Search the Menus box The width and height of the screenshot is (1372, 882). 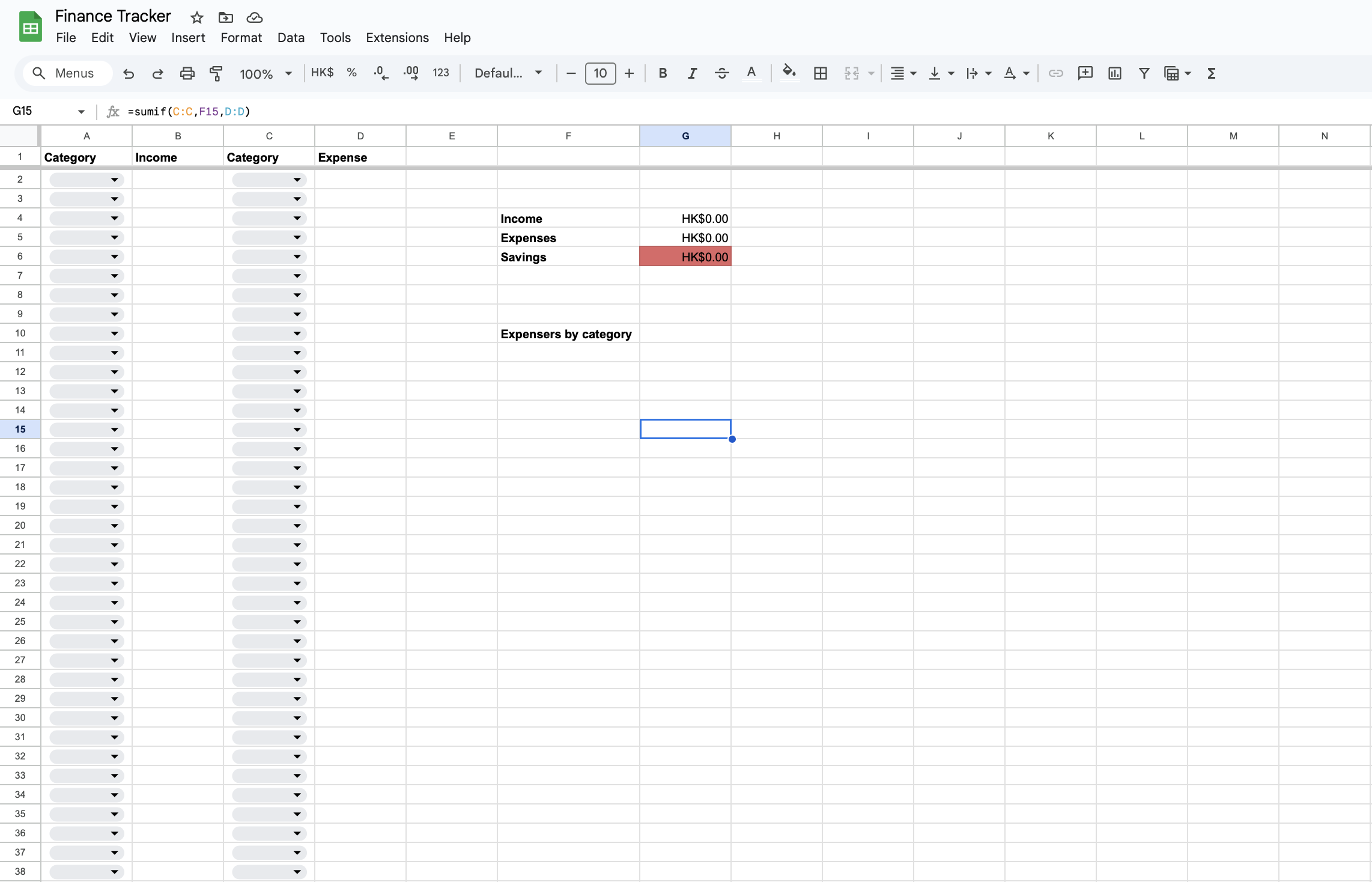click(x=67, y=73)
